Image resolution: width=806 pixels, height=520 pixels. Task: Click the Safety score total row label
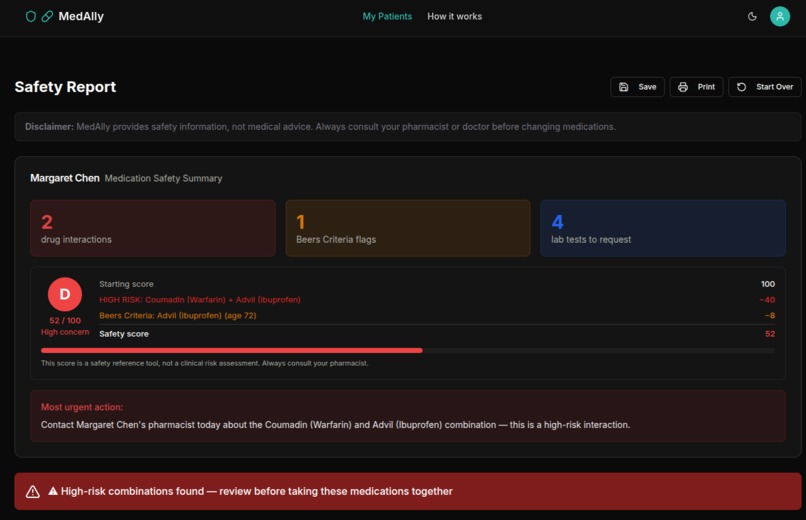click(x=124, y=334)
